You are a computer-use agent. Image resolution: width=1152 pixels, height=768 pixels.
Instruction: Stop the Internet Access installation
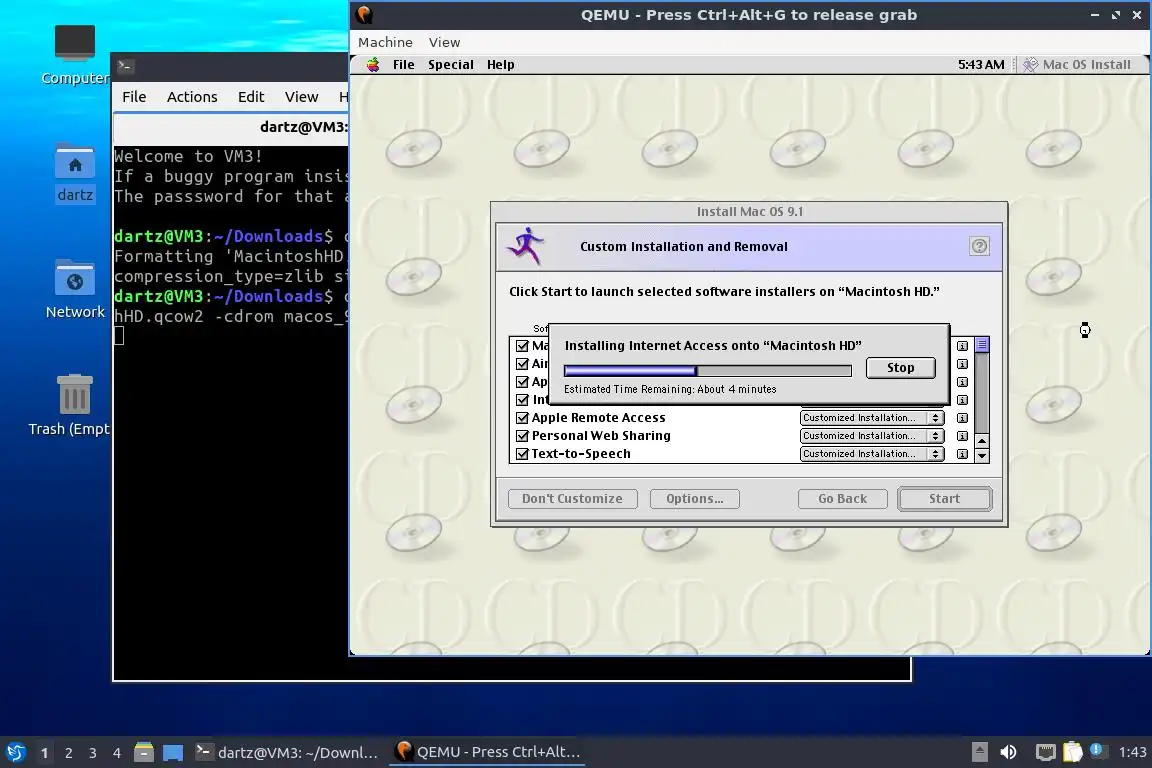[x=900, y=367]
